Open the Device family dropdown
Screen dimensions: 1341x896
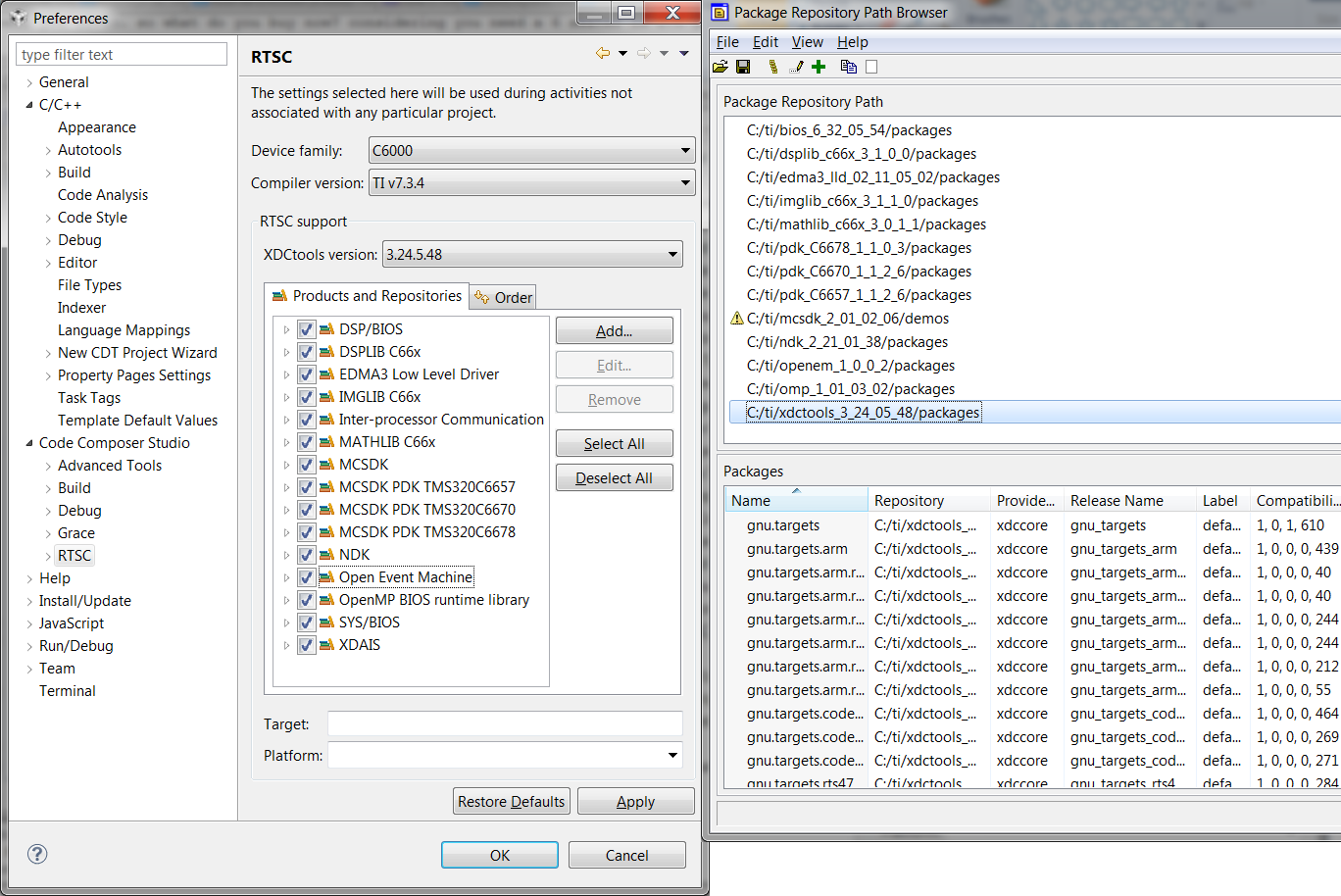(x=532, y=151)
